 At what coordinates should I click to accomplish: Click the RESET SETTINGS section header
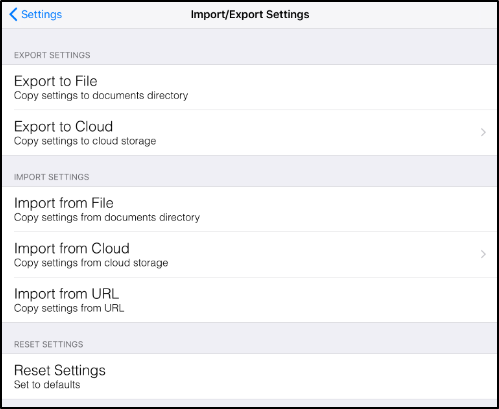pos(49,344)
